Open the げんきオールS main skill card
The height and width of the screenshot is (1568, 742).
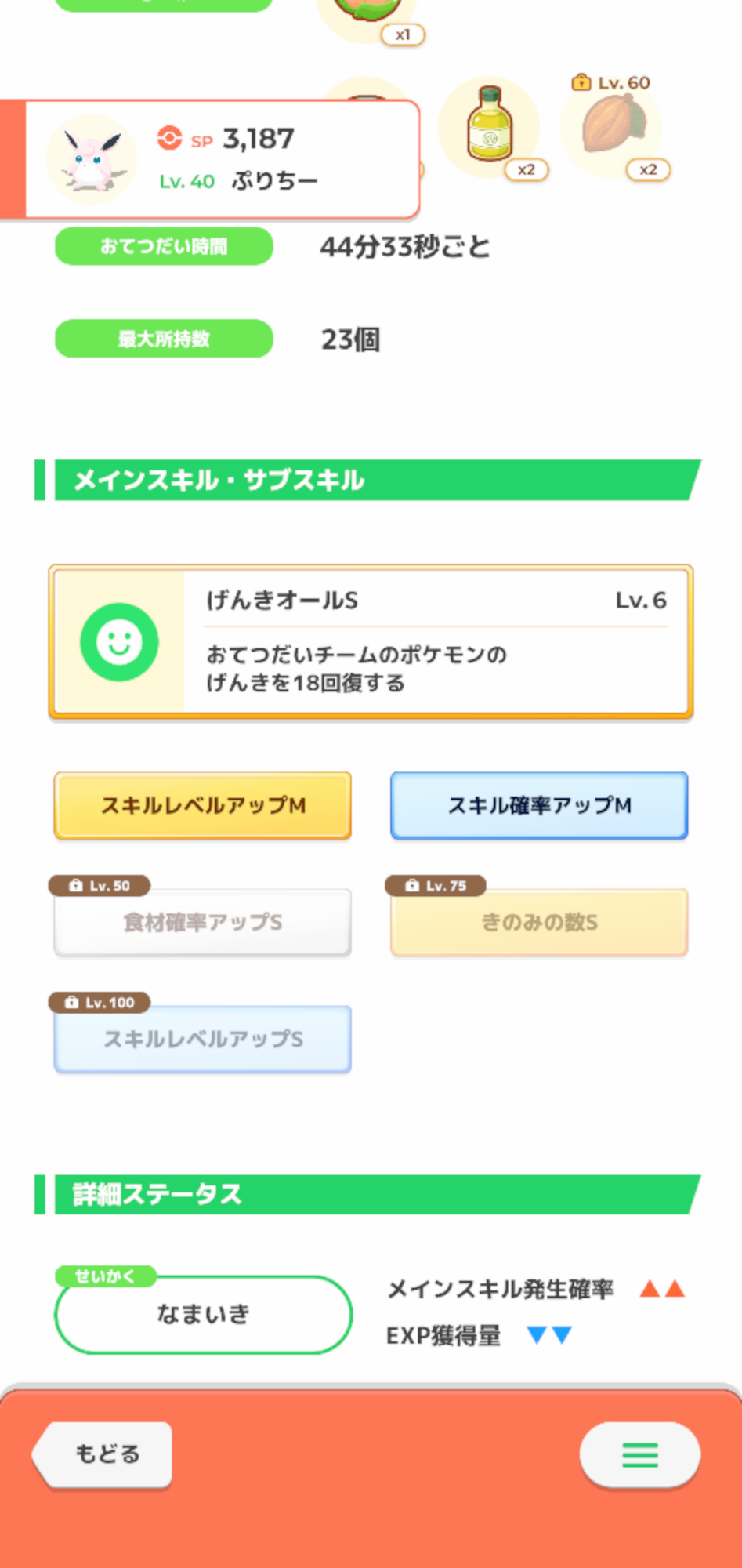436,641
